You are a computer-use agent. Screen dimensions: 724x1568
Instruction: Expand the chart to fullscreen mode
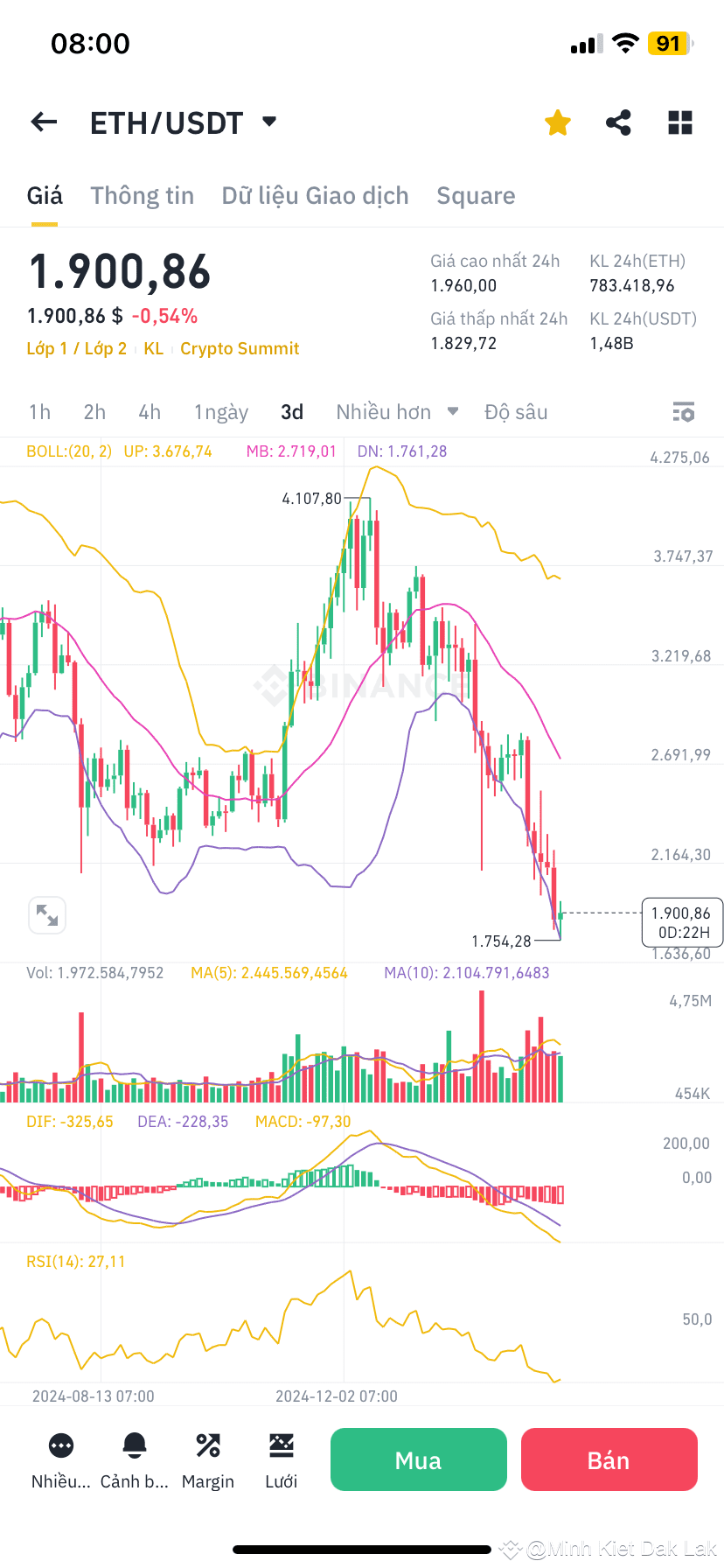coord(47,915)
